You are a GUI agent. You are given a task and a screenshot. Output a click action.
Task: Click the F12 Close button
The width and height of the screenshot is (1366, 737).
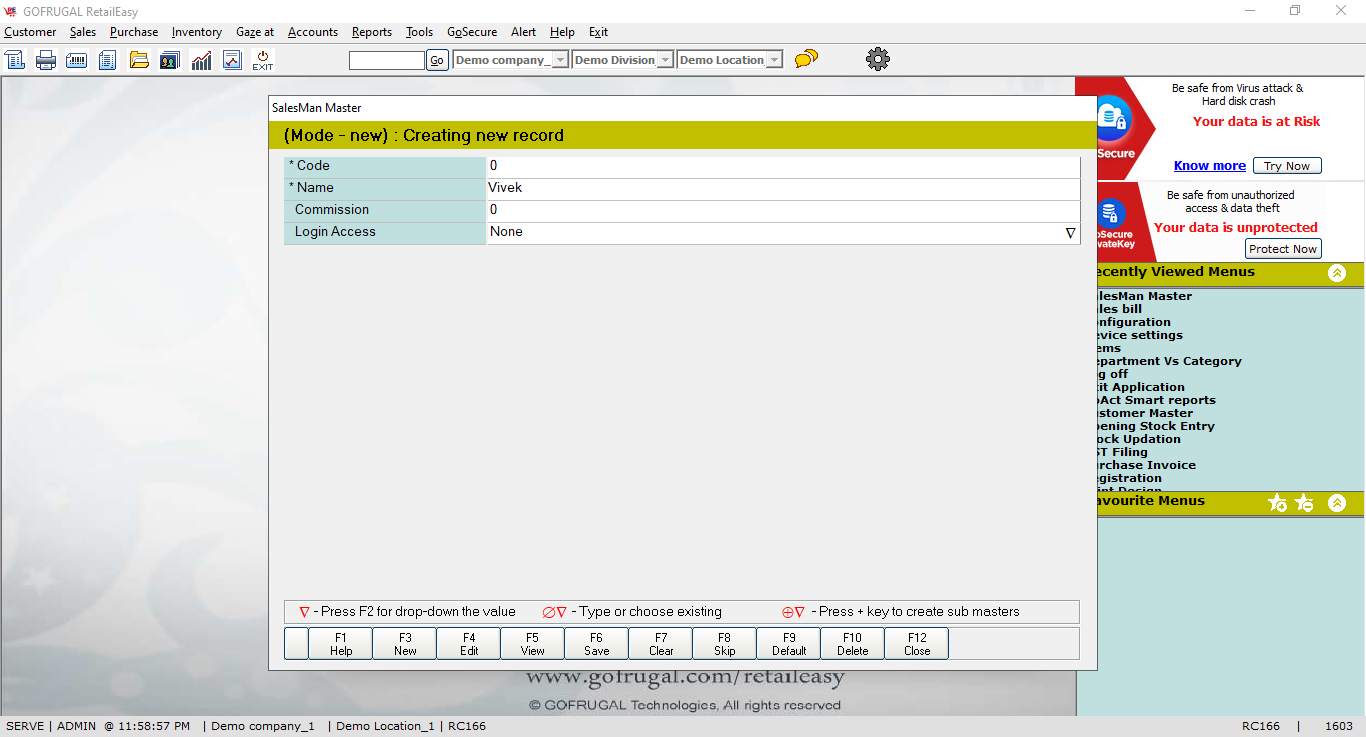(917, 644)
